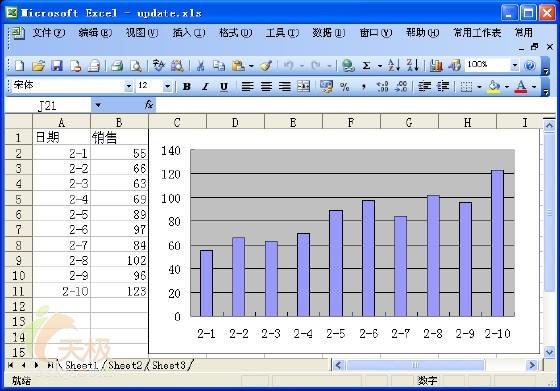The height and width of the screenshot is (391, 560).
Task: Apply Currency style icon
Action: (x=326, y=86)
